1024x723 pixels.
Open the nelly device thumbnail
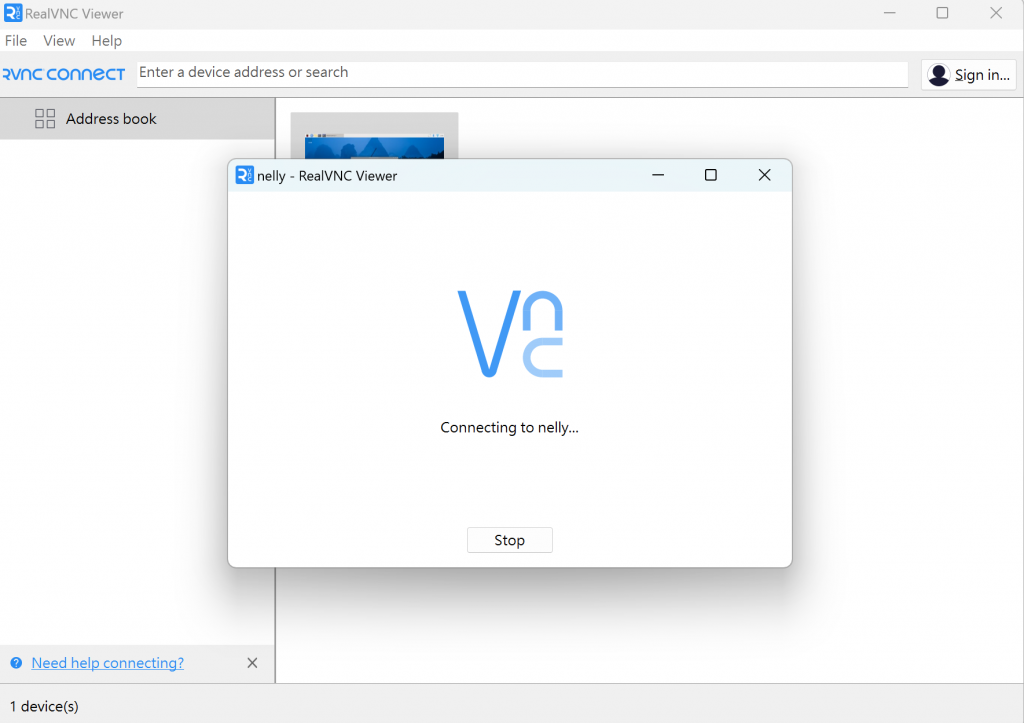(374, 136)
